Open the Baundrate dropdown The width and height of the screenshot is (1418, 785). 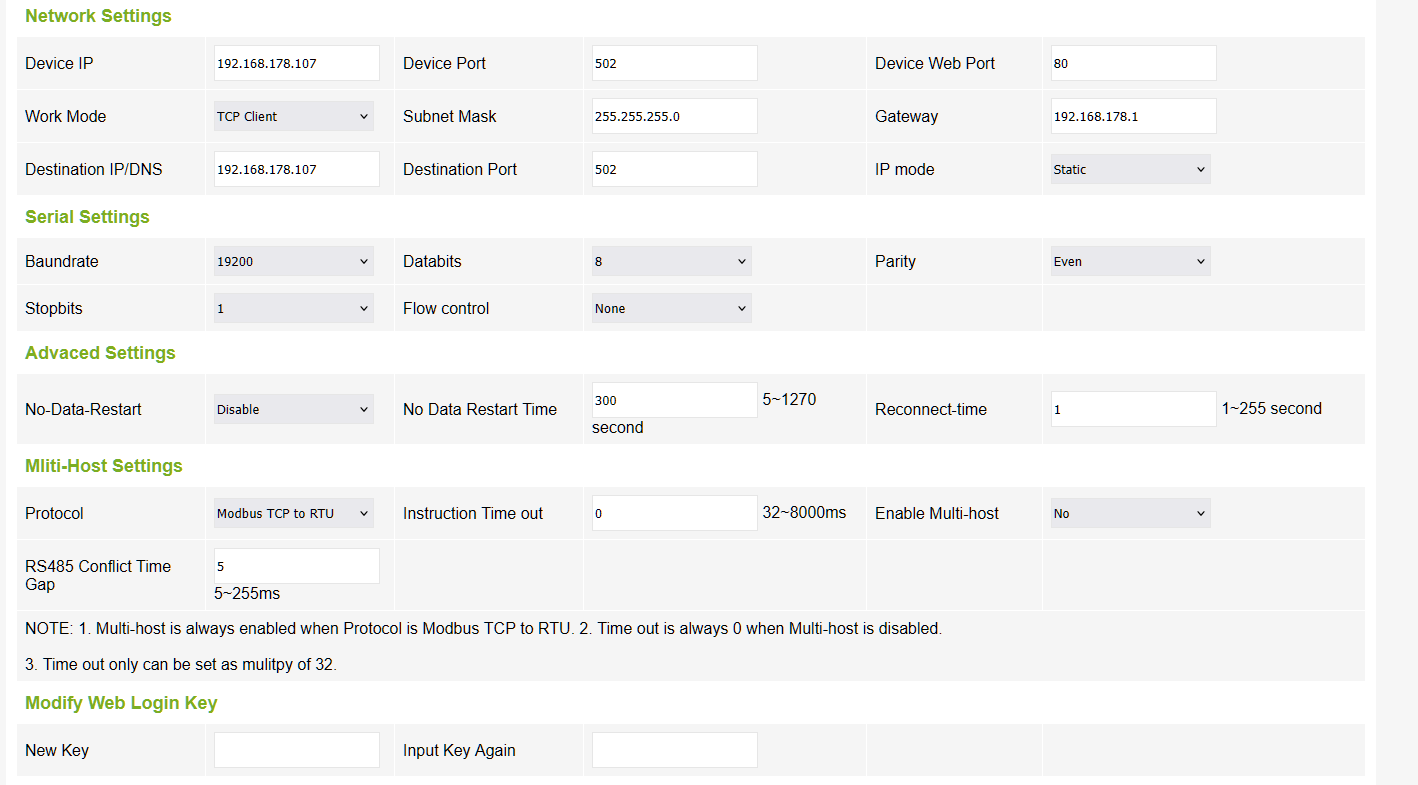point(294,261)
